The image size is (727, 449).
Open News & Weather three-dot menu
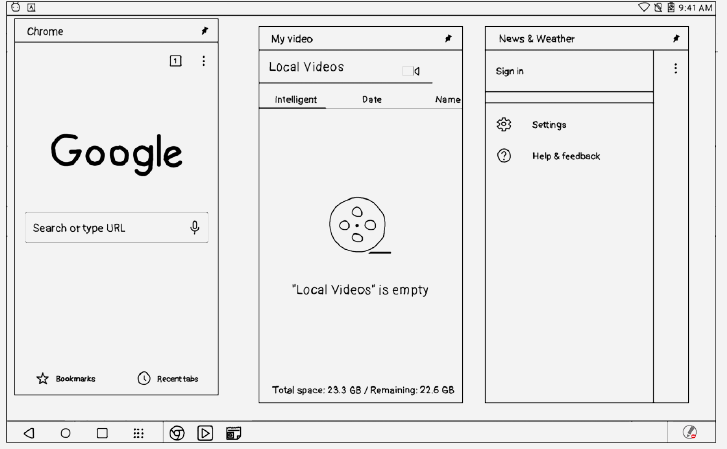click(x=676, y=69)
